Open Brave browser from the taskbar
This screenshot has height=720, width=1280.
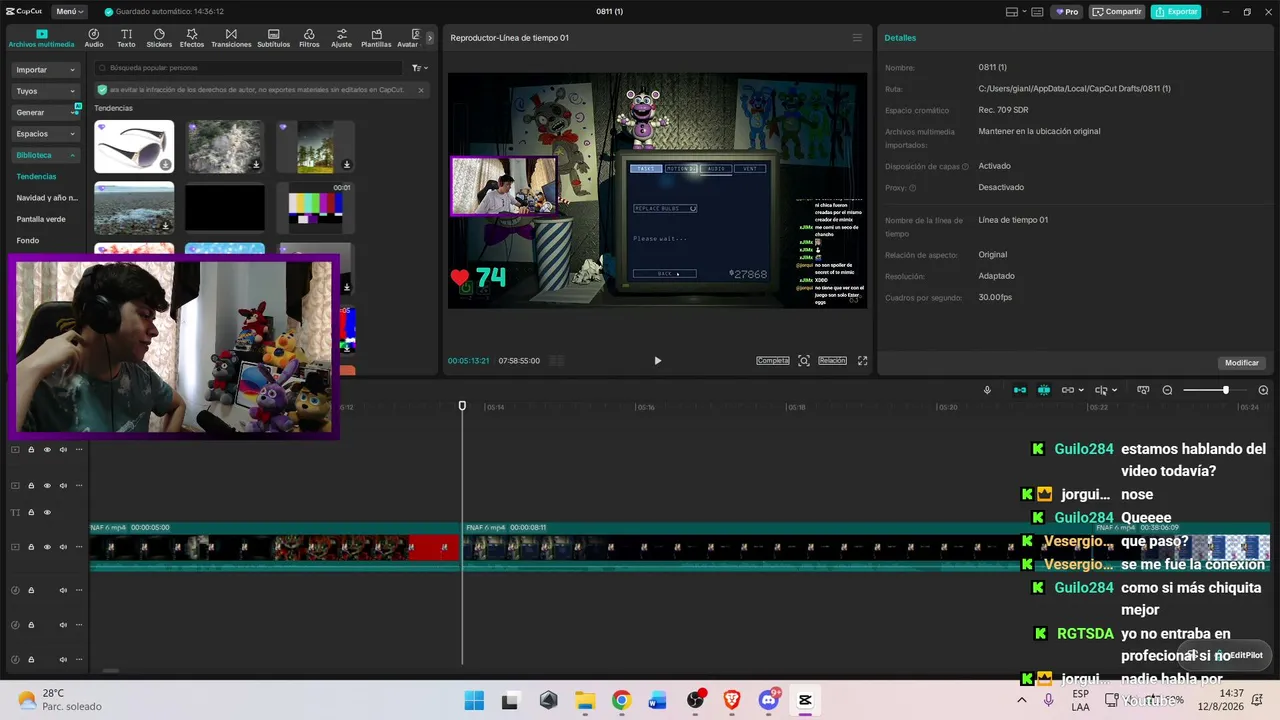732,700
